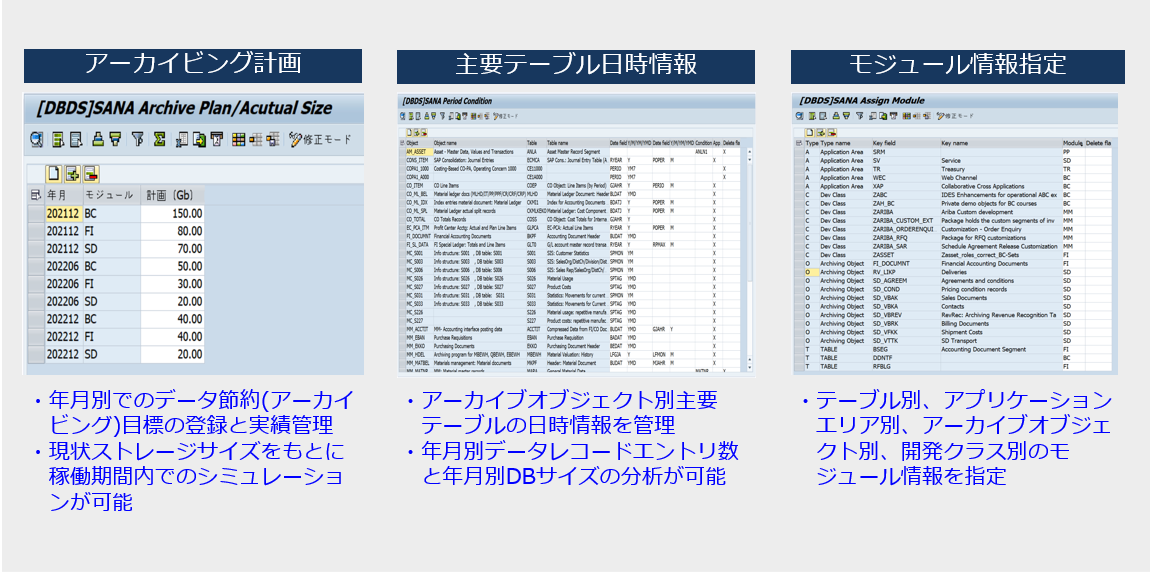Screen dimensions: 1150x572
Task: Click the 年月 column header
Action: [65, 195]
